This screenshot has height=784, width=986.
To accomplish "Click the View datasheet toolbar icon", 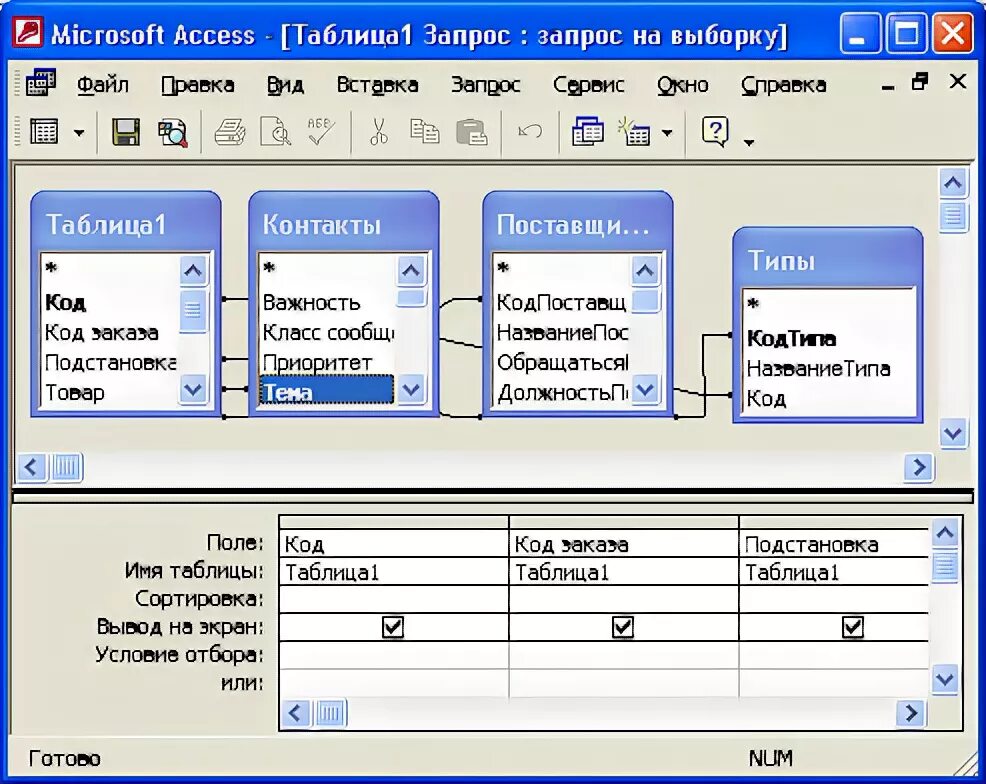I will tap(44, 132).
